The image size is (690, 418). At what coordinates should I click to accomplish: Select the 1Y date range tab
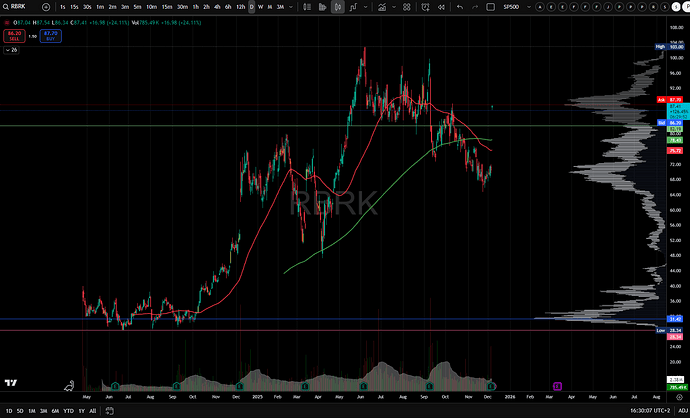pyautogui.click(x=80, y=411)
